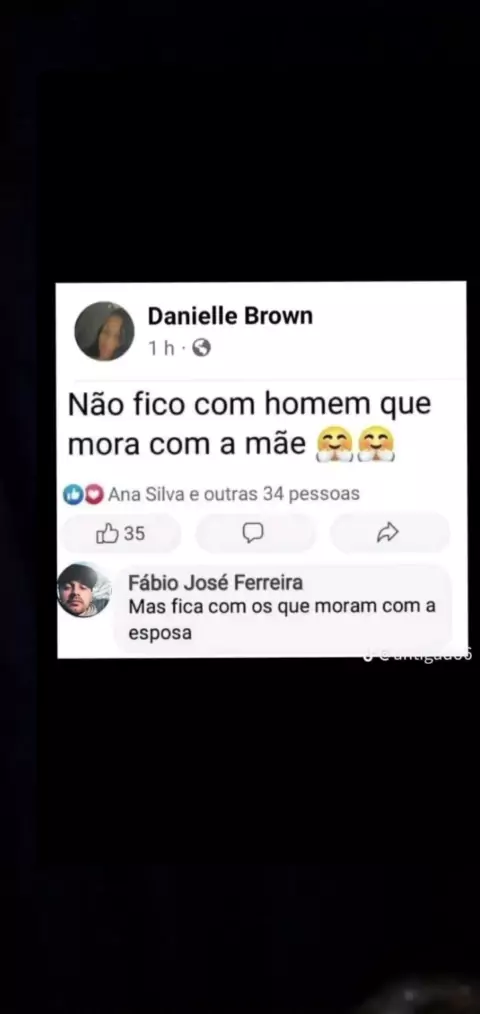The height and width of the screenshot is (1014, 480).
Task: Click the post text line 'mora com a mãe'
Action: pyautogui.click(x=187, y=446)
